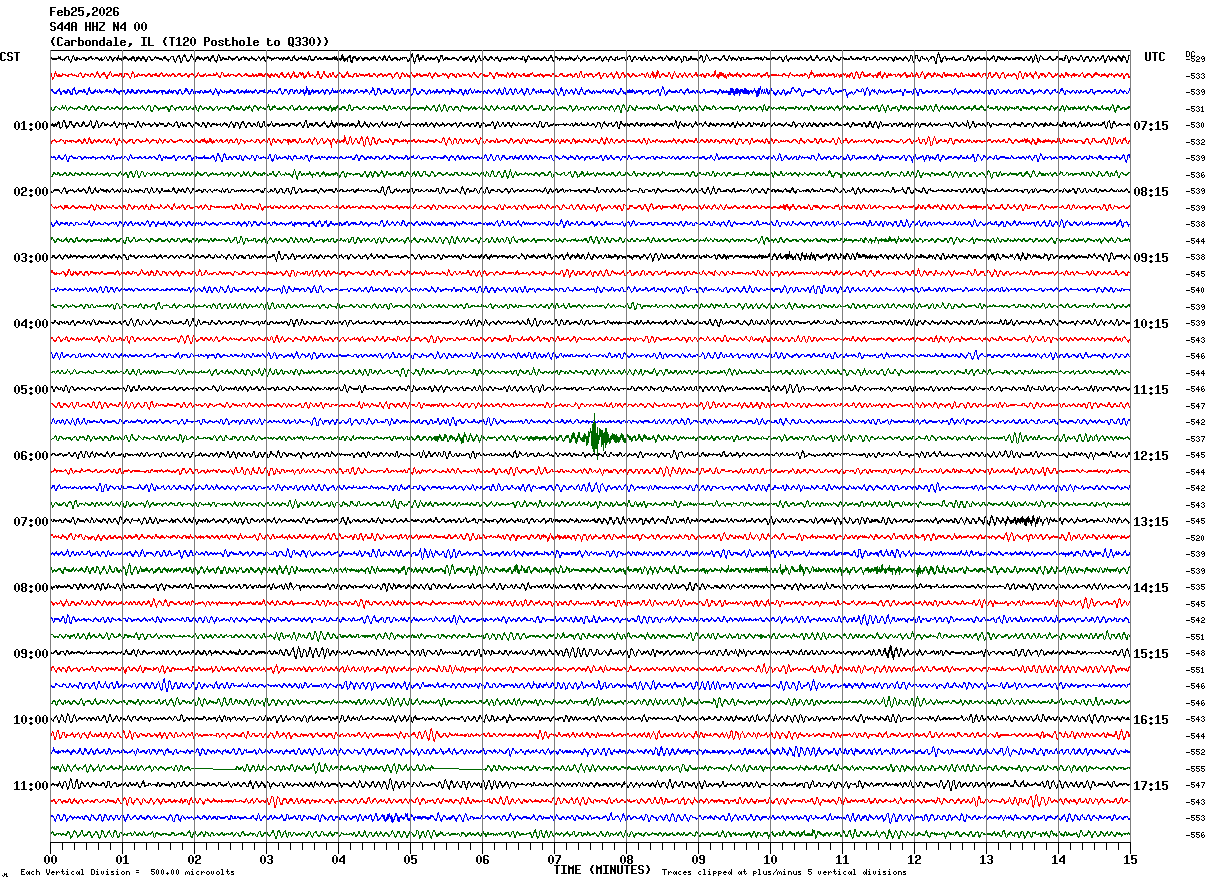1210x886 pixels.
Task: Click the Traces clipped at plus/minus 5 note
Action: (x=784, y=873)
